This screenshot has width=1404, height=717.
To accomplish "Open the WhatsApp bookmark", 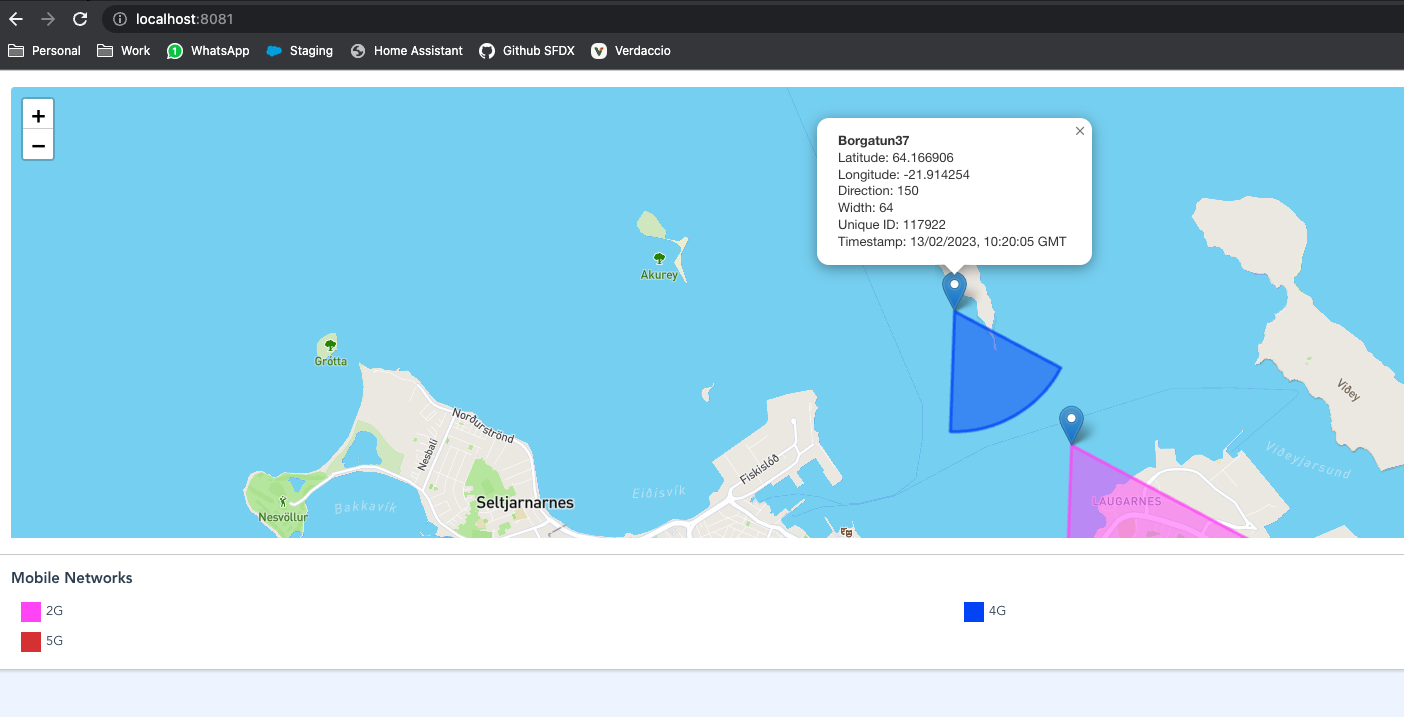I will point(208,50).
